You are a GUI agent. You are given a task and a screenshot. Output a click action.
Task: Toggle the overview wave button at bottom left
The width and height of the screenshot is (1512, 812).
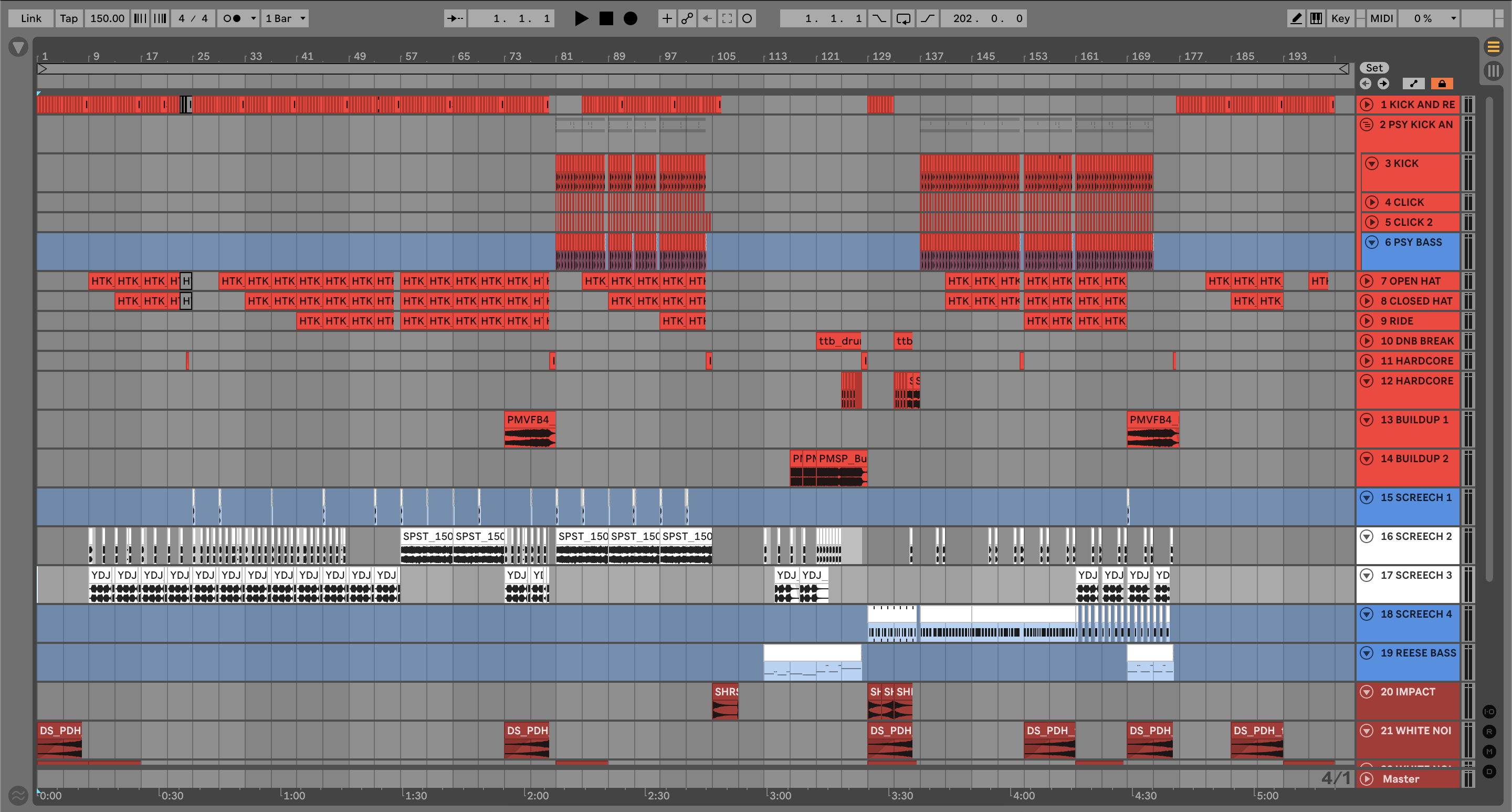pos(18,796)
